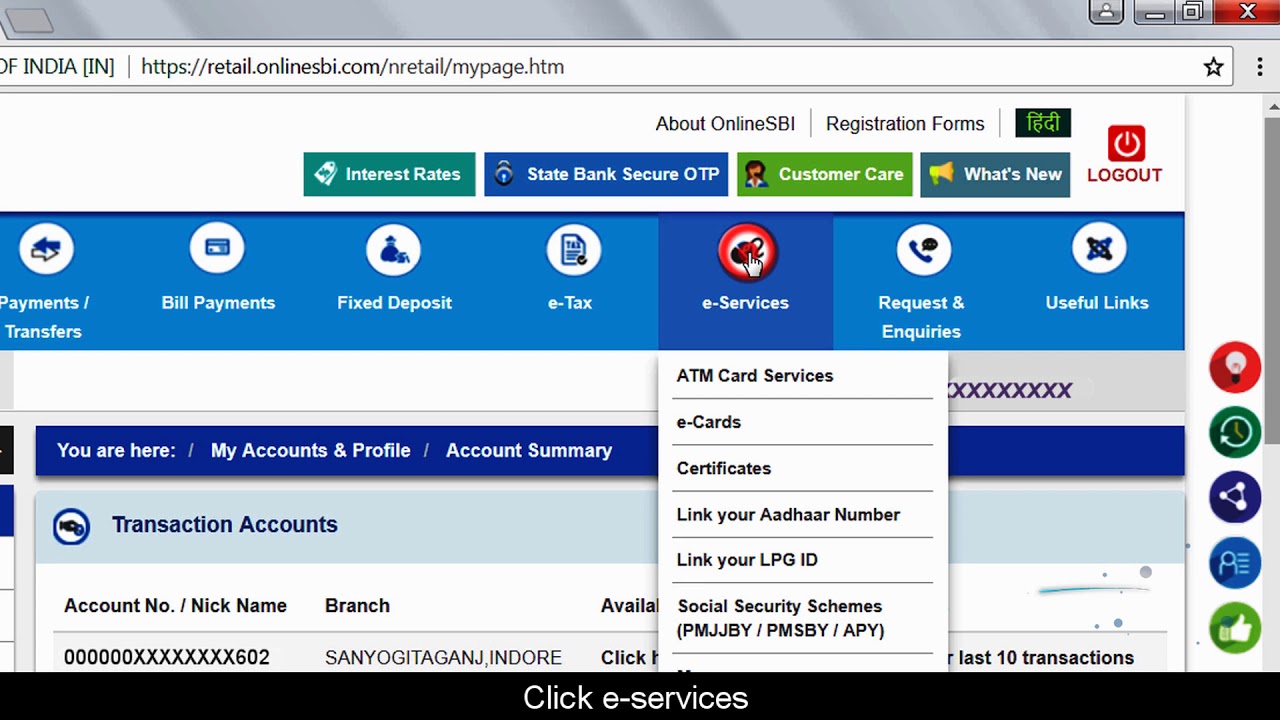The height and width of the screenshot is (720, 1280).
Task: Open the What's New button
Action: pyautogui.click(x=995, y=174)
